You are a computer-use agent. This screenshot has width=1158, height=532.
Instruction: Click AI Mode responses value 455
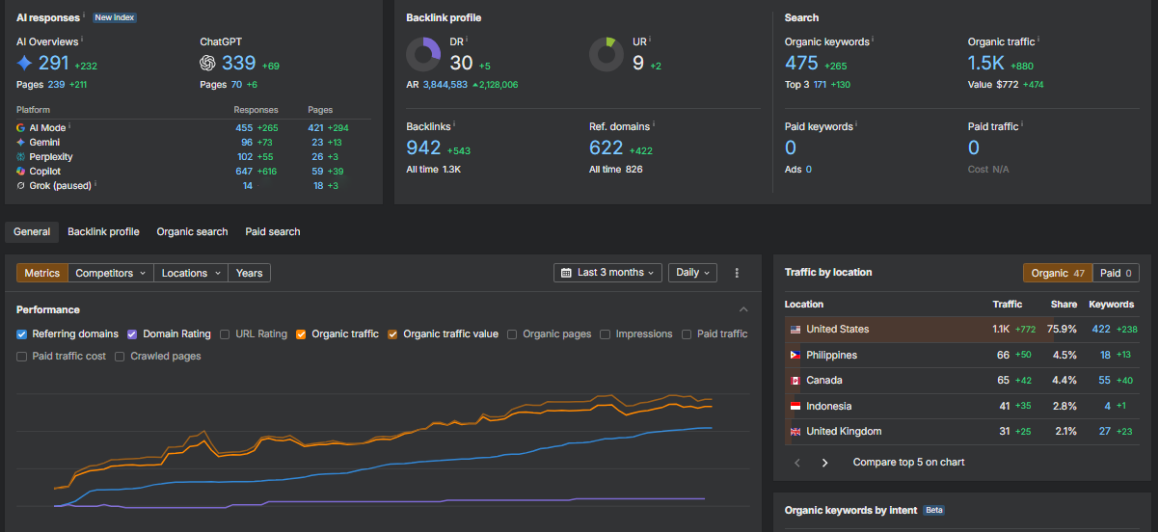tap(244, 128)
